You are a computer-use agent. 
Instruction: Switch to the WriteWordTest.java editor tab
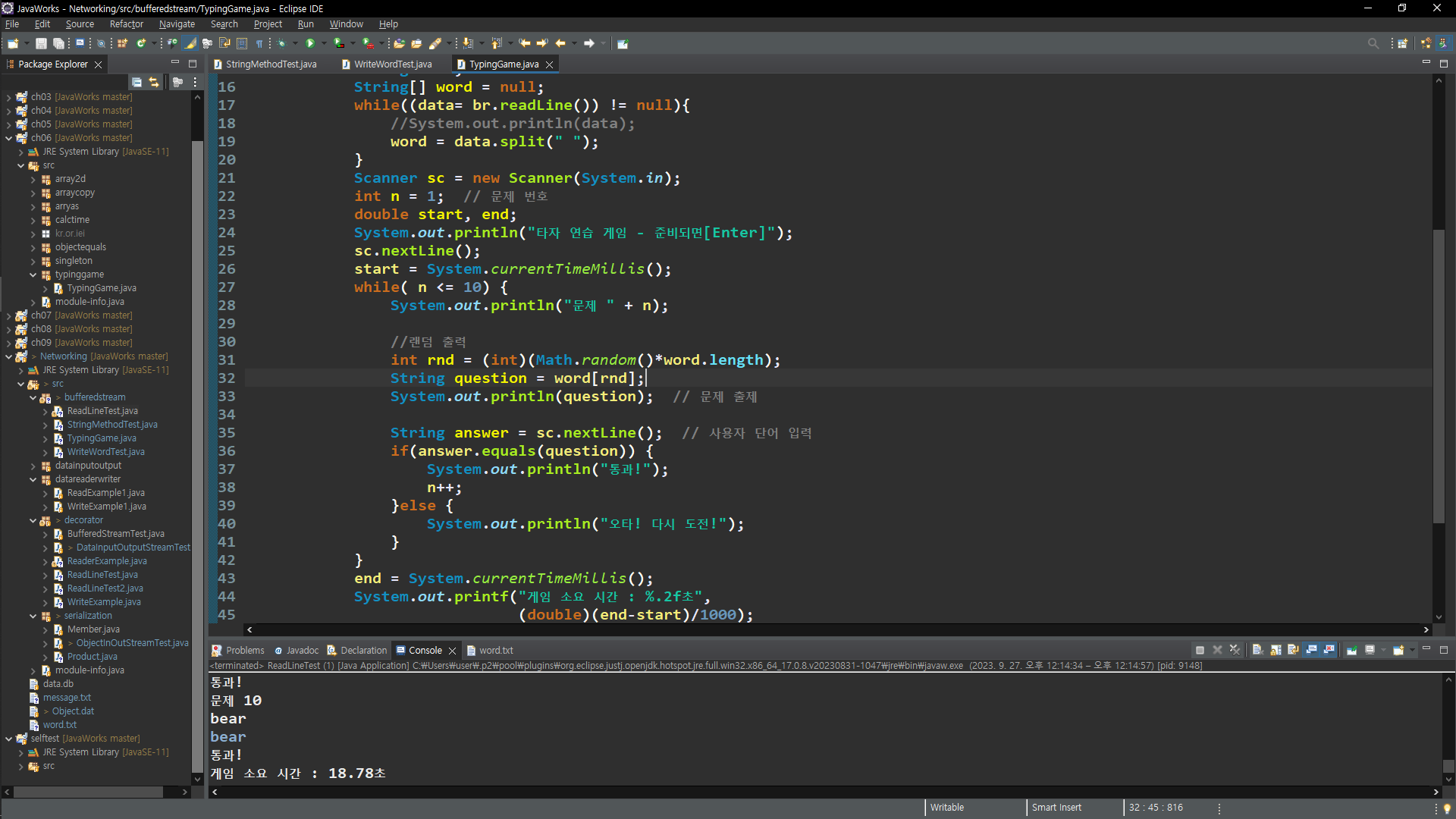[393, 64]
